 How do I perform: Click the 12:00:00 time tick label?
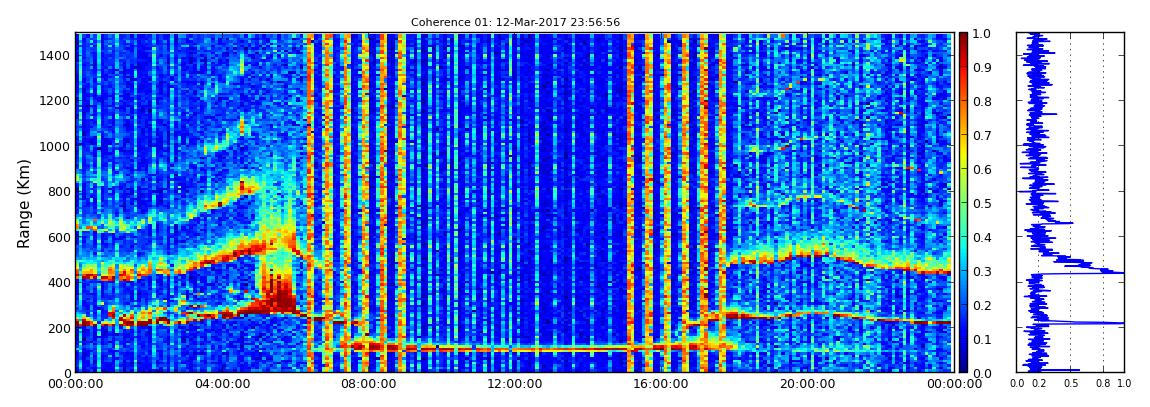pyautogui.click(x=513, y=384)
